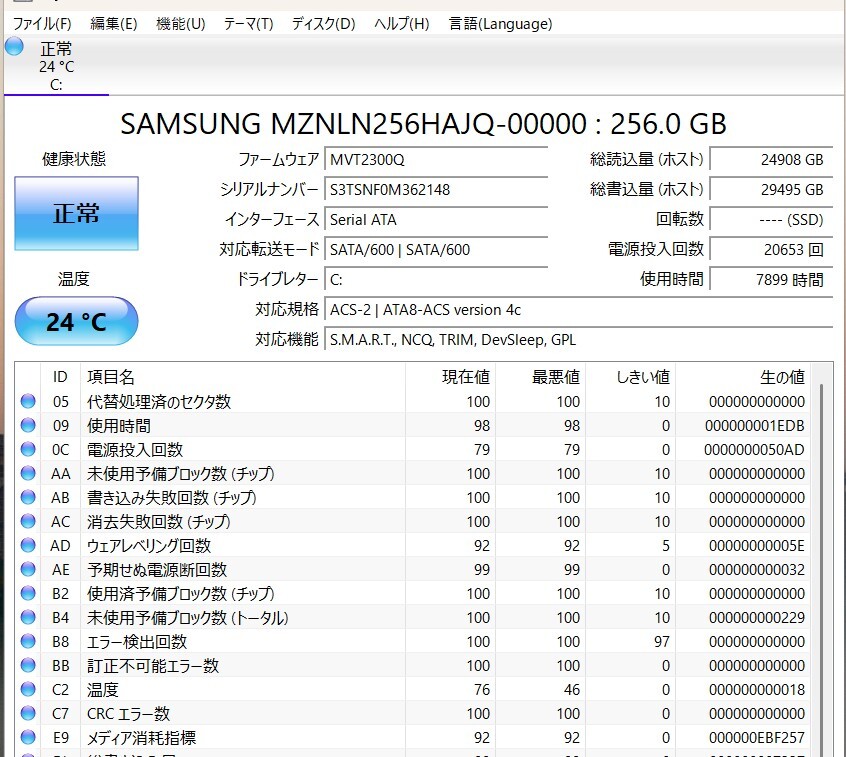Click status icon for attribute B4 row
Screen dimensions: 846x757
pyautogui.click(x=28, y=617)
